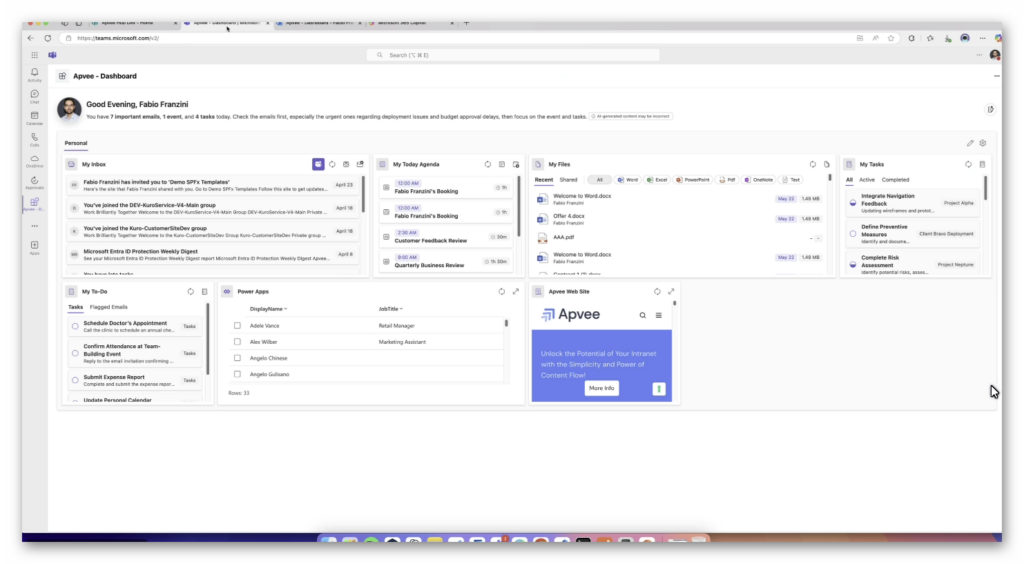Refresh the My To-Do card
Screen dimensions: 1024x564
[191, 292]
